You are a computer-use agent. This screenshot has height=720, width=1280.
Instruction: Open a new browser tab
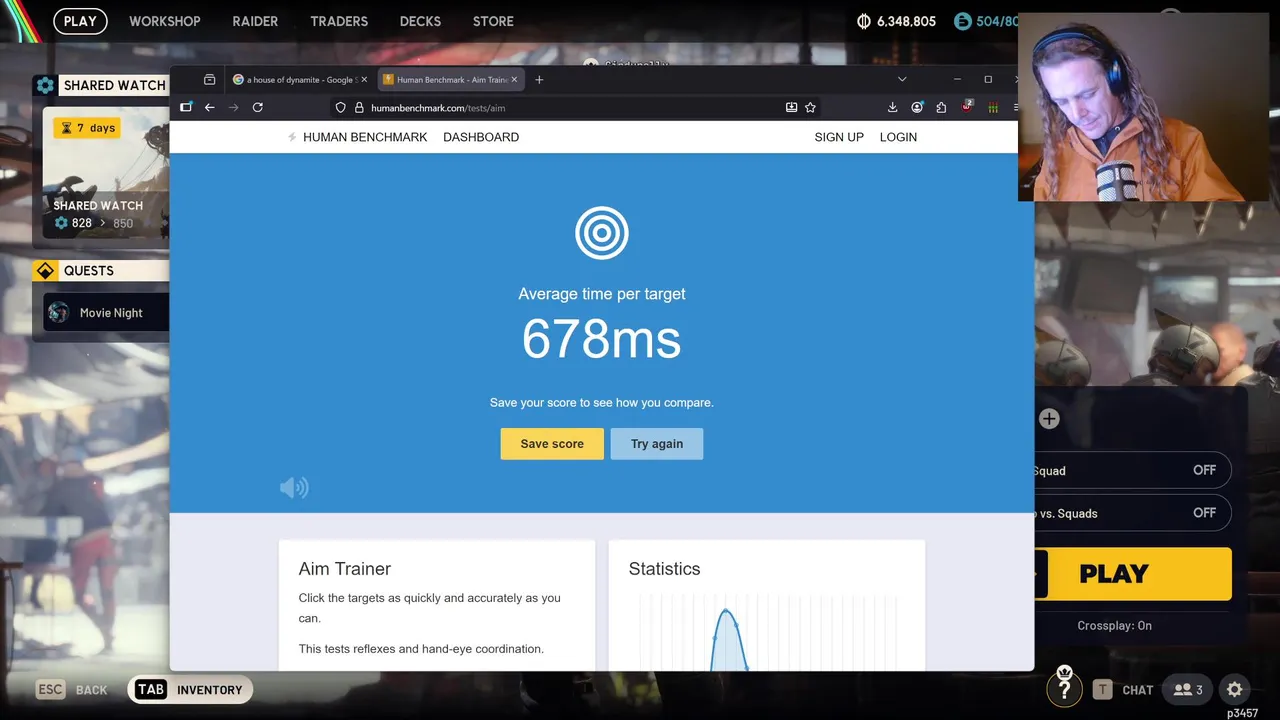539,80
